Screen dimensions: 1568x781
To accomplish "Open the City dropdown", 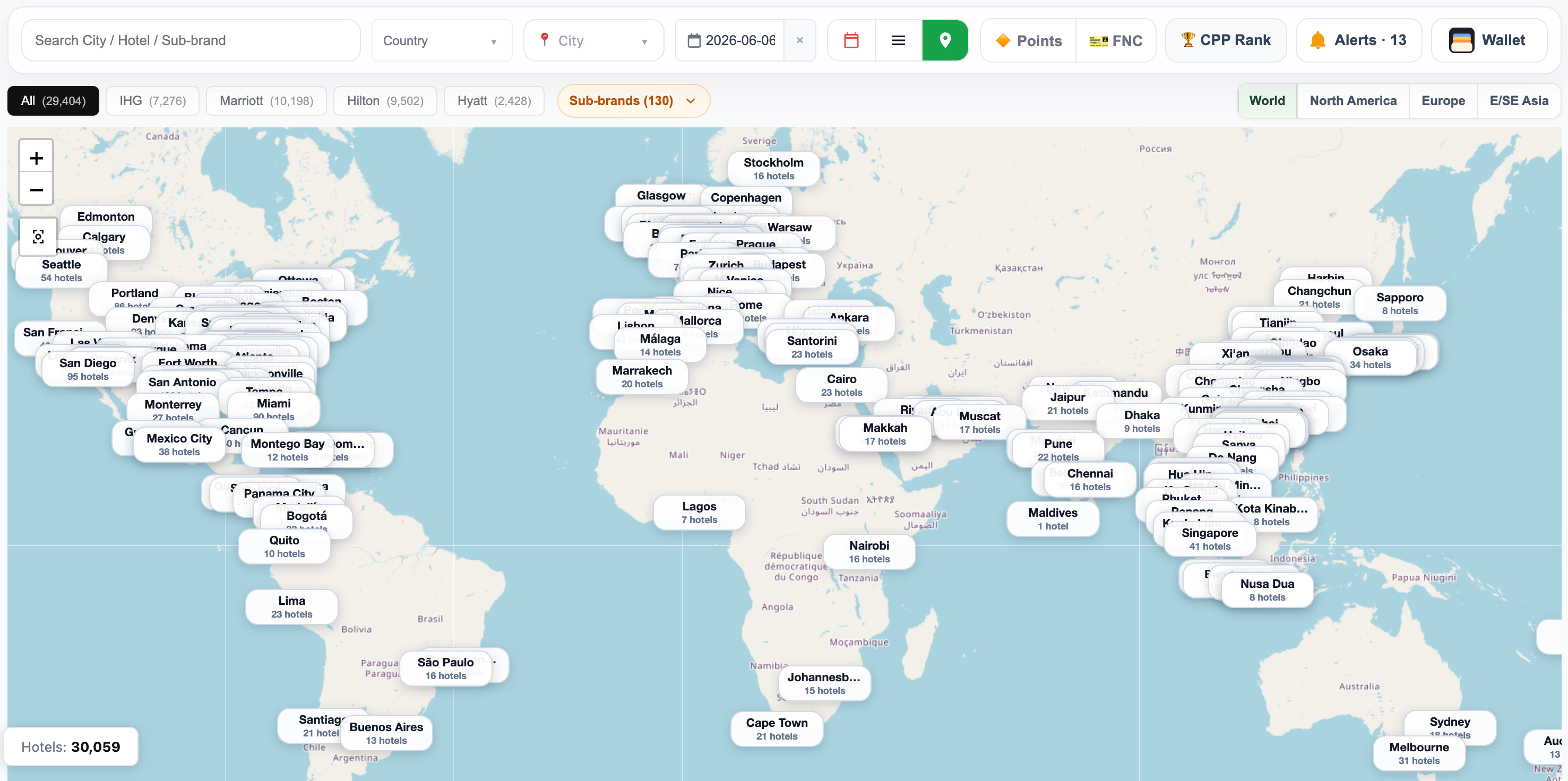I will (x=593, y=40).
